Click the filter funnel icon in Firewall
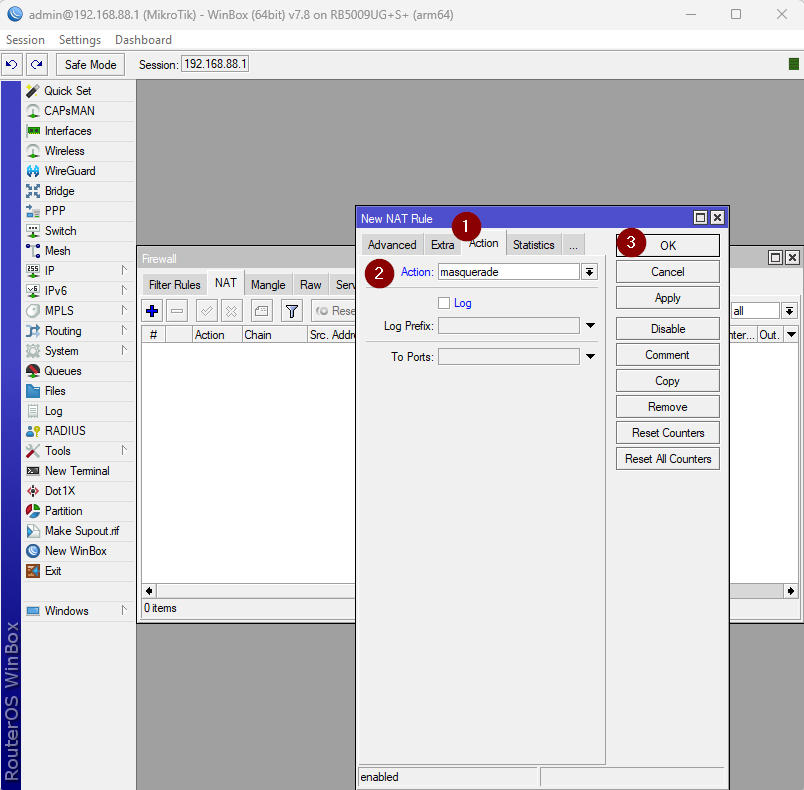The height and width of the screenshot is (790, 804). pos(291,311)
